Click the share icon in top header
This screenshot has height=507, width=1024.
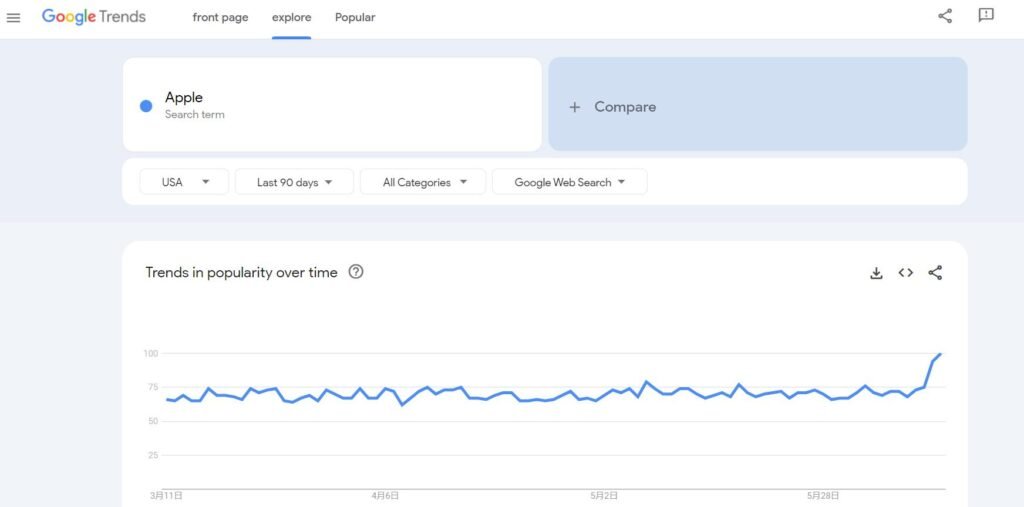pyautogui.click(x=945, y=16)
